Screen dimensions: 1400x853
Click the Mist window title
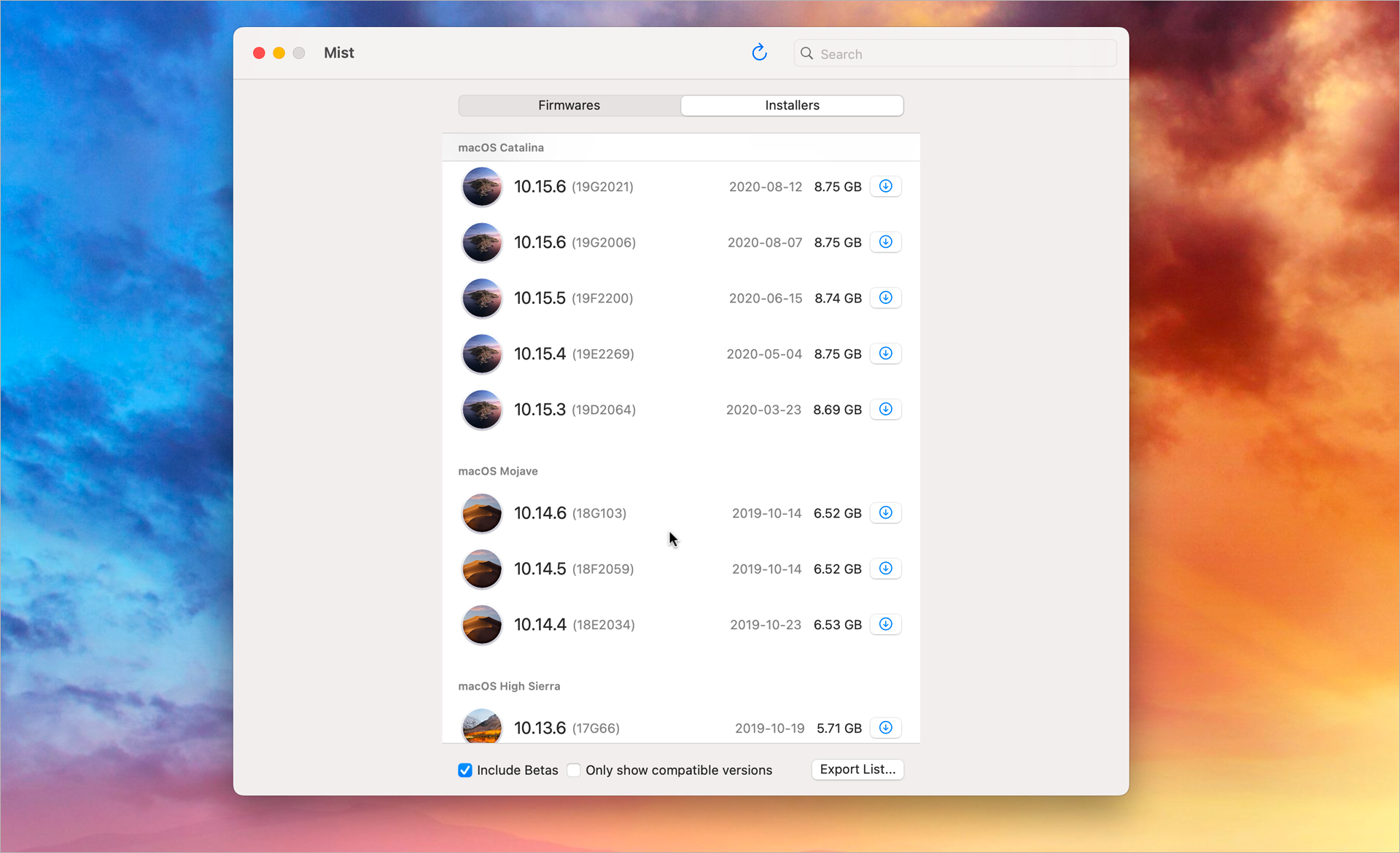339,52
